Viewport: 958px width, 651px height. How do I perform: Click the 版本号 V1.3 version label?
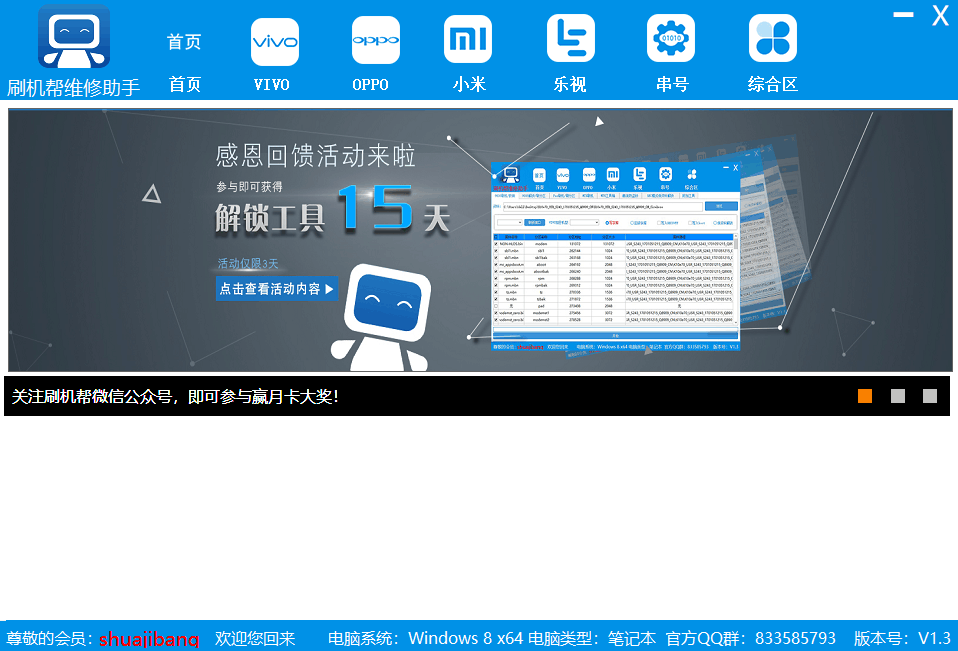[902, 639]
